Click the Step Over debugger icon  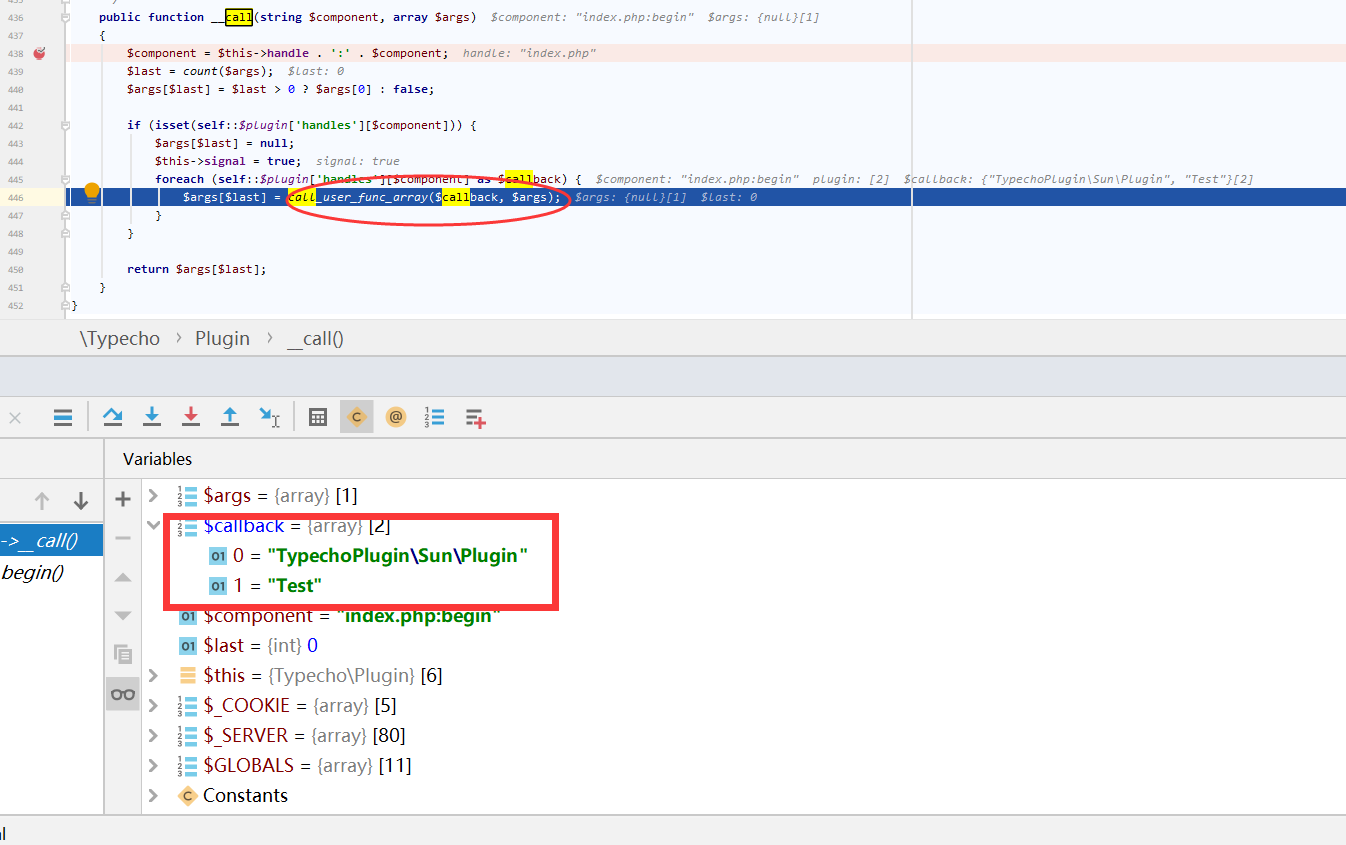(x=113, y=417)
